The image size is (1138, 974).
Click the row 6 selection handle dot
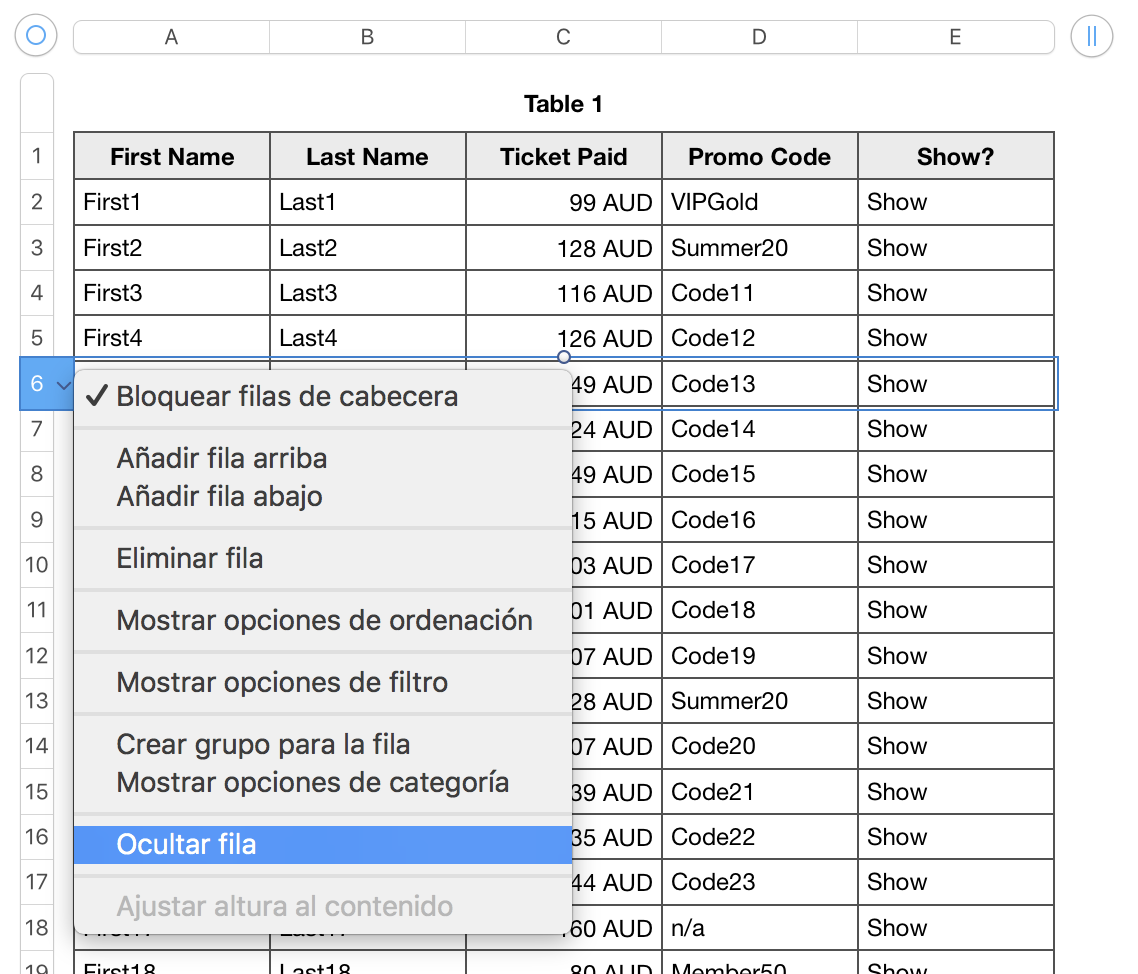(x=564, y=357)
